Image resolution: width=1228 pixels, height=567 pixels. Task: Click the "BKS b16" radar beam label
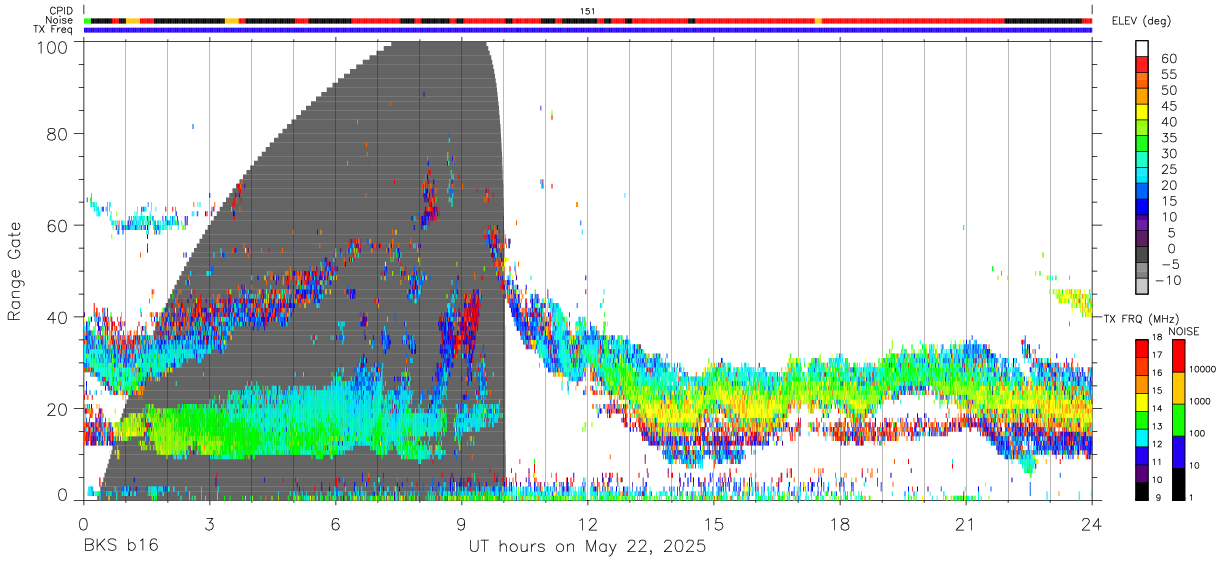(121, 547)
